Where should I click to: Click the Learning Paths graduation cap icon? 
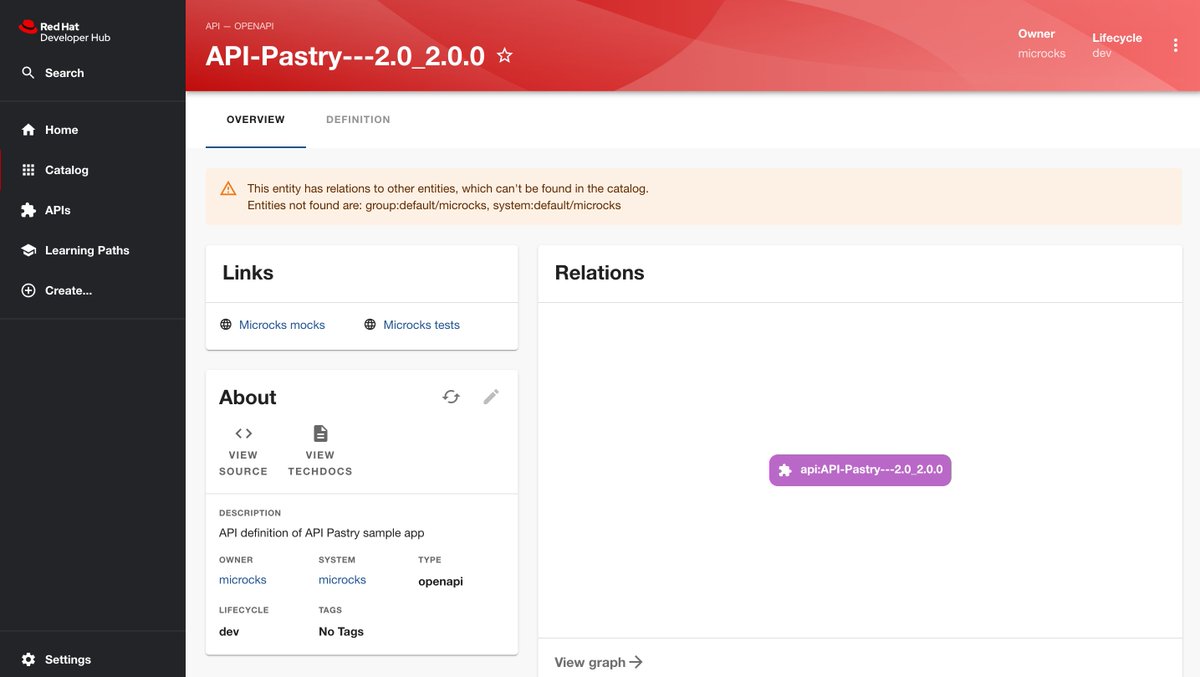[x=28, y=250]
